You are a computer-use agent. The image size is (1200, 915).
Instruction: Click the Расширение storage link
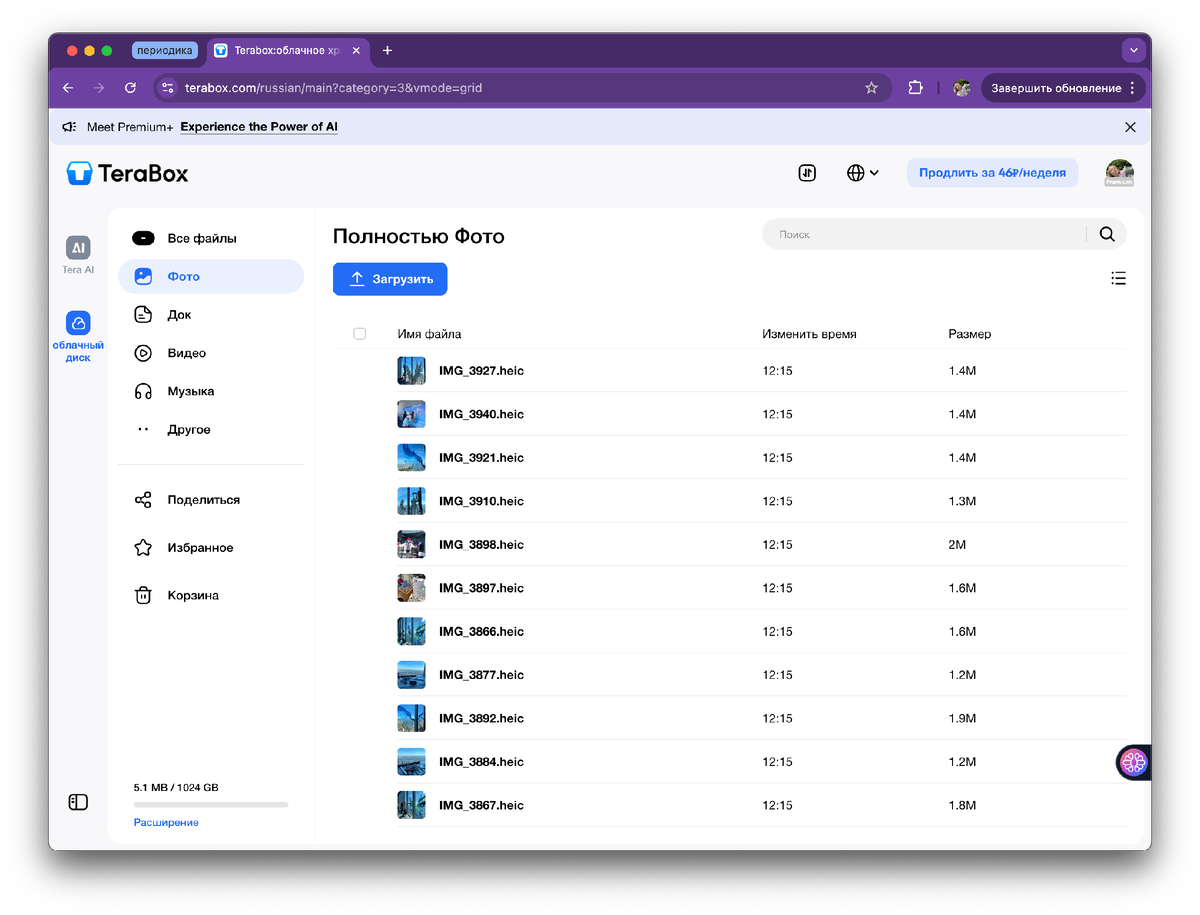(x=166, y=822)
